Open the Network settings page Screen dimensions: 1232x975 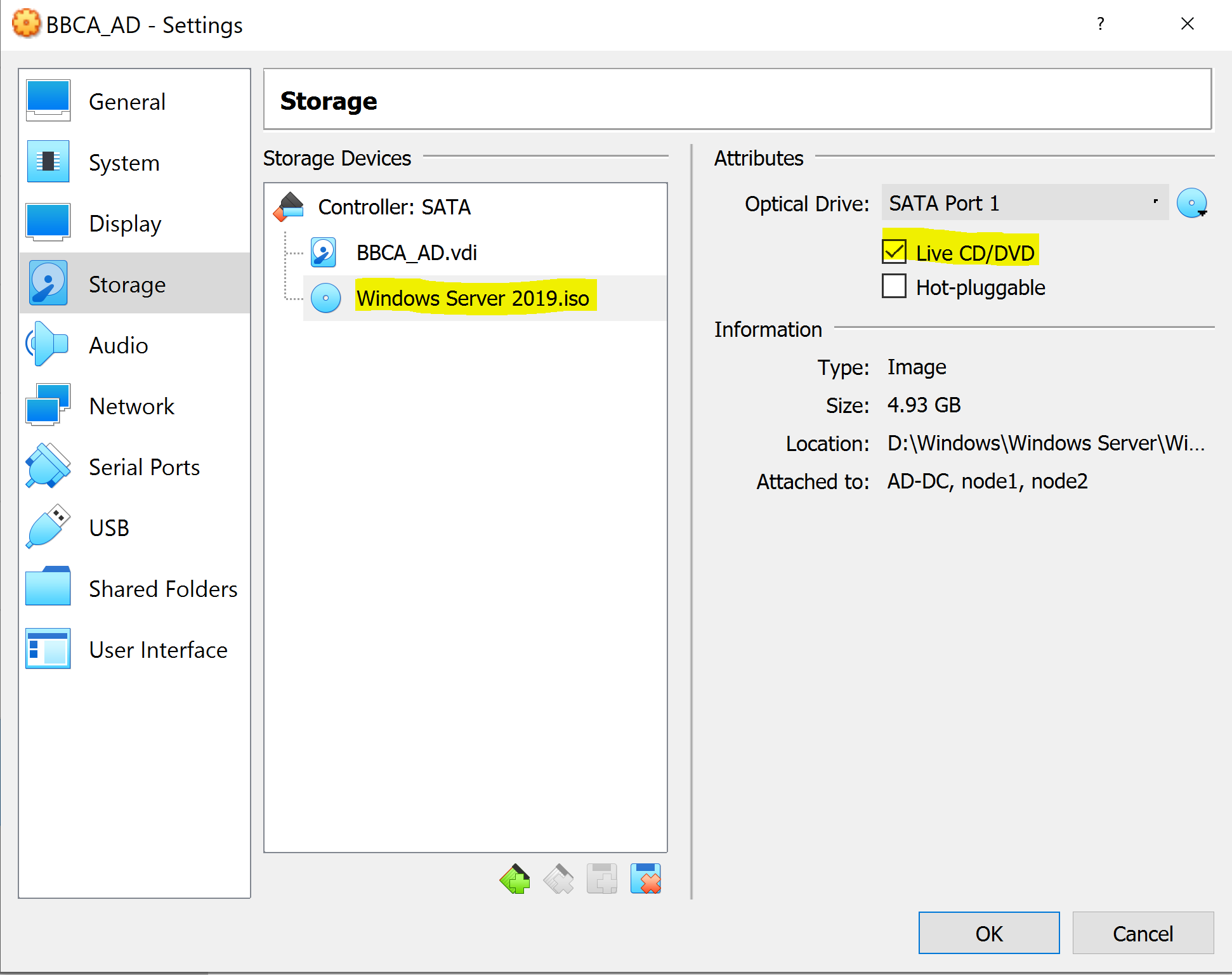(134, 406)
